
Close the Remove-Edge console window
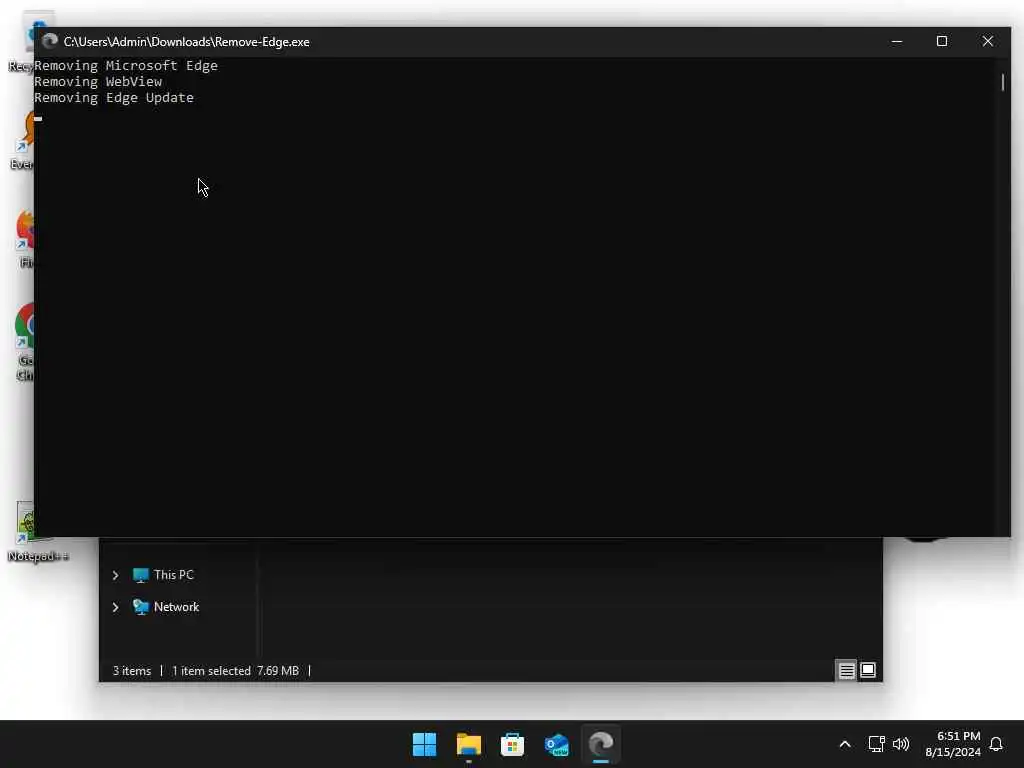click(987, 41)
